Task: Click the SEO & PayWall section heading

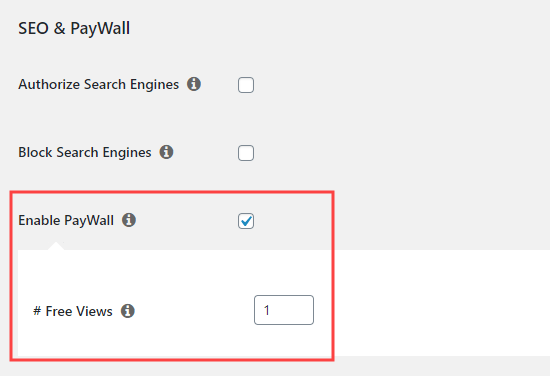Action: 74,28
